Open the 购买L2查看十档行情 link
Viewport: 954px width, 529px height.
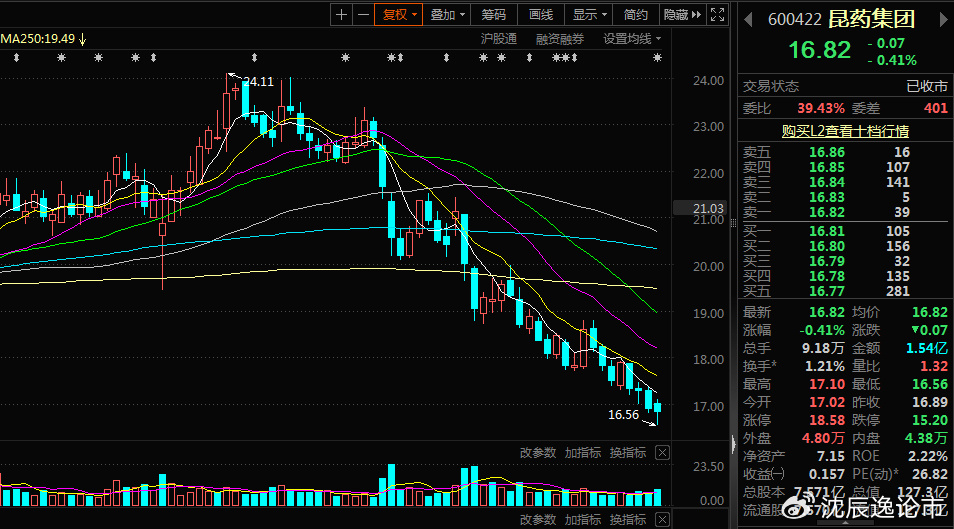tap(845, 131)
